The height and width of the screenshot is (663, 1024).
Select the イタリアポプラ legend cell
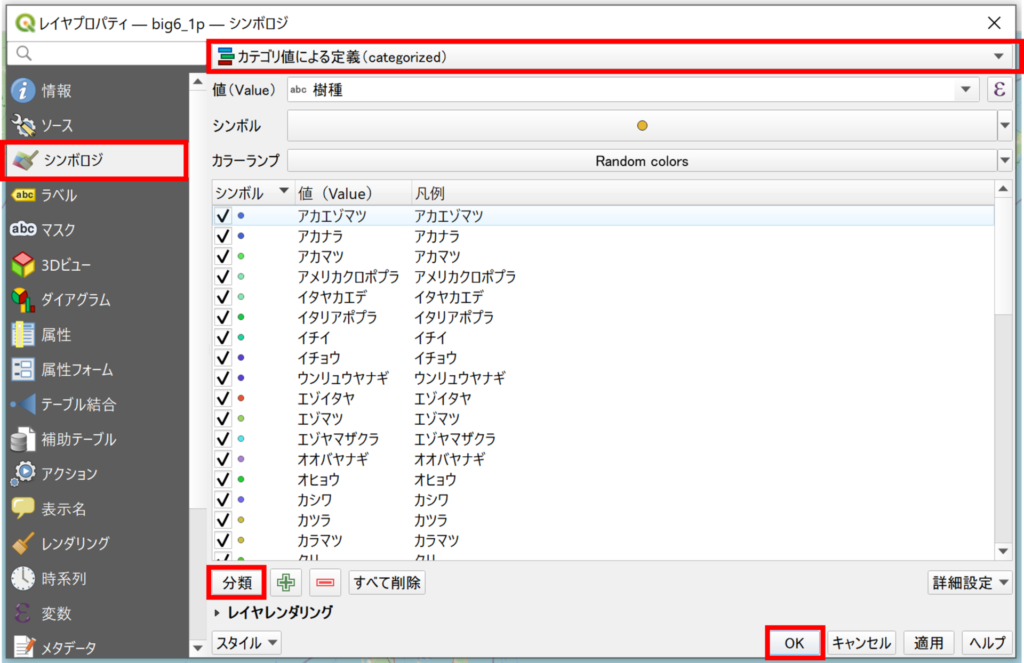click(454, 317)
